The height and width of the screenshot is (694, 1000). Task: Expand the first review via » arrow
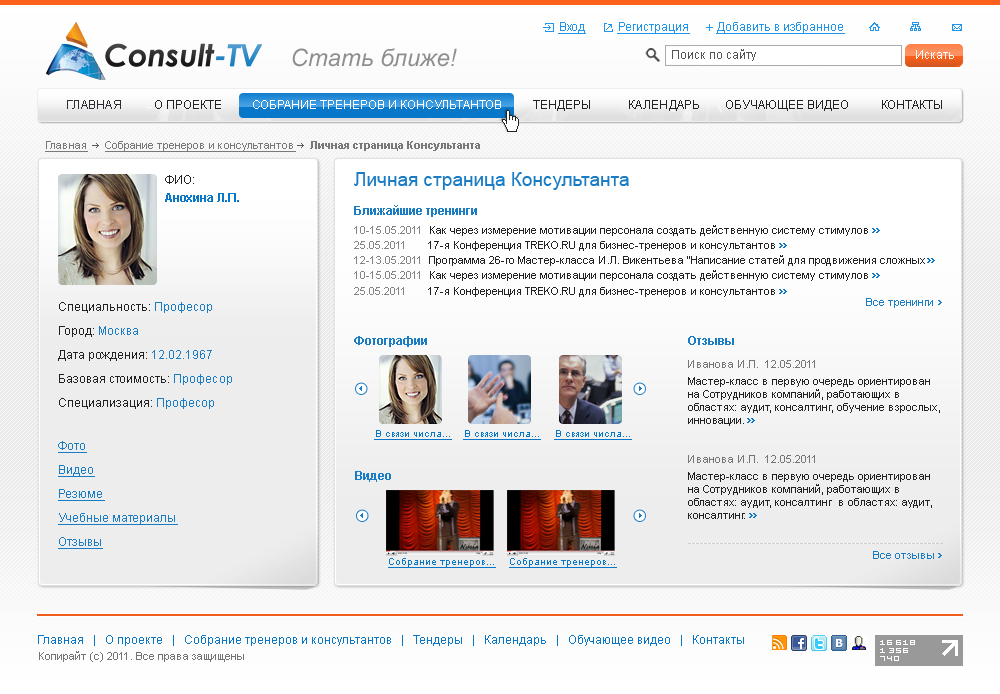coord(751,420)
